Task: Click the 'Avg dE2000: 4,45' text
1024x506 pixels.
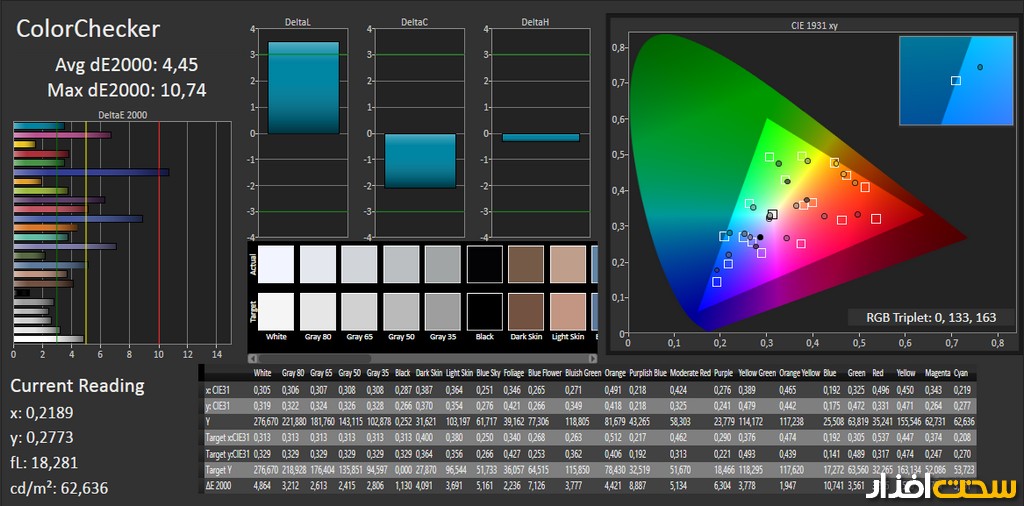Action: (x=127, y=65)
